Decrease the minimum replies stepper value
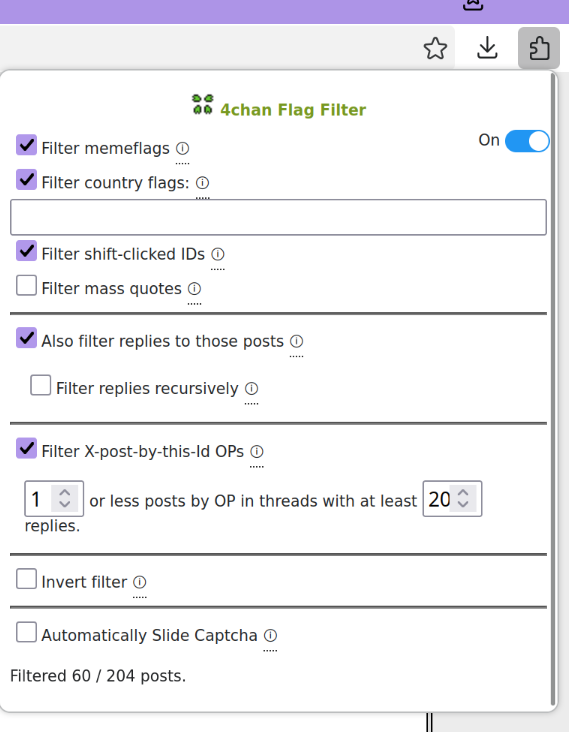The height and width of the screenshot is (732, 569). coord(463,504)
